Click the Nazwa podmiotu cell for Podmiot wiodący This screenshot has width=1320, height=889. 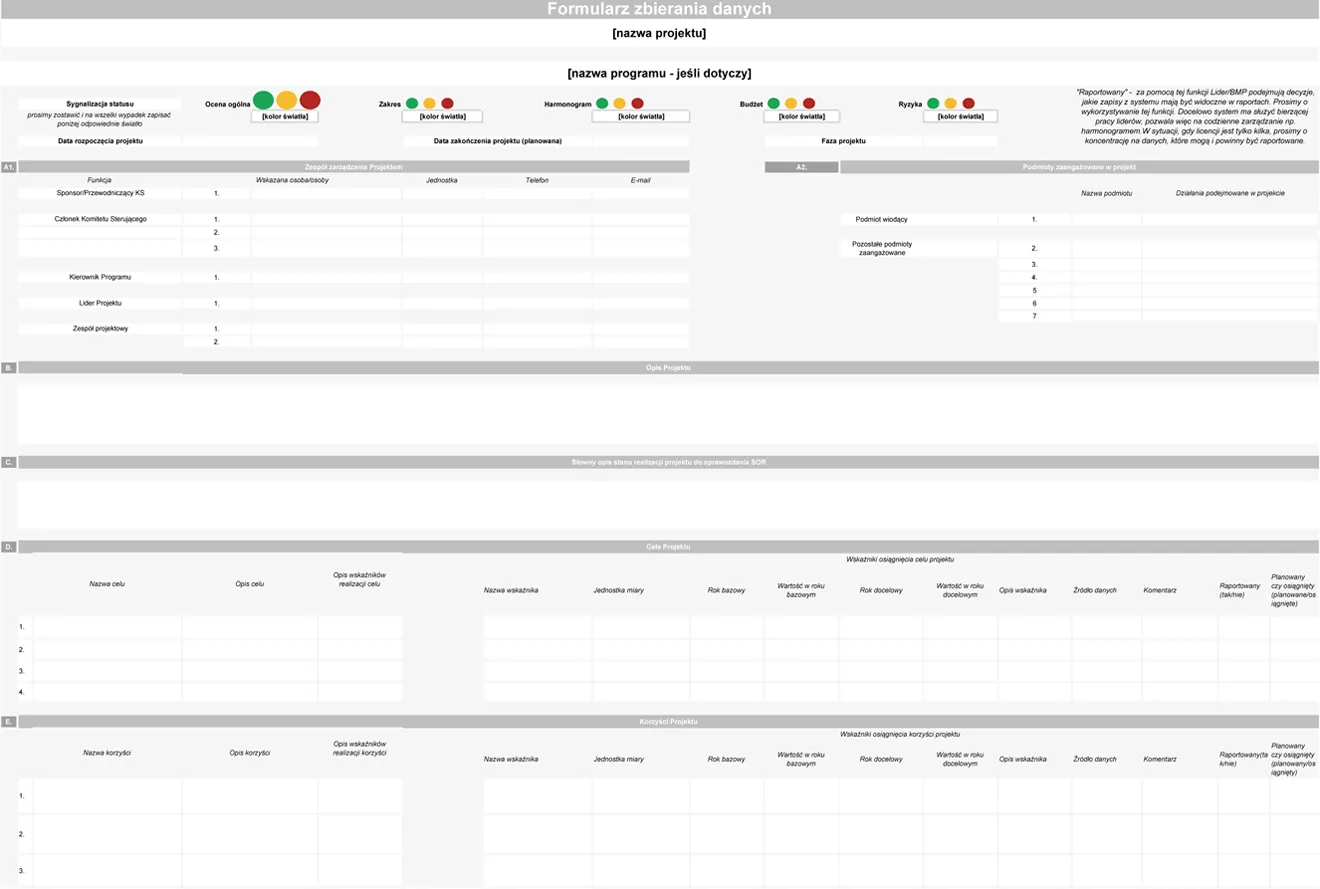[x=1107, y=219]
